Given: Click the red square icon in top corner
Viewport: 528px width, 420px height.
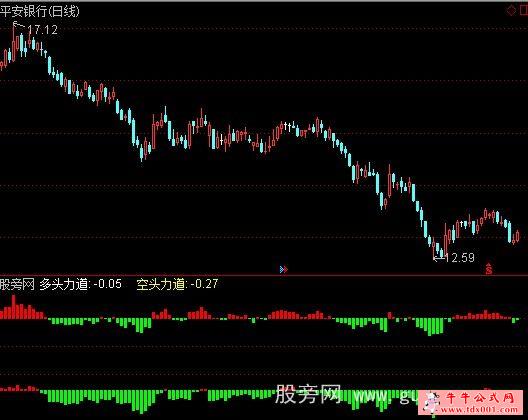Looking at the screenshot, I should 524,11.
